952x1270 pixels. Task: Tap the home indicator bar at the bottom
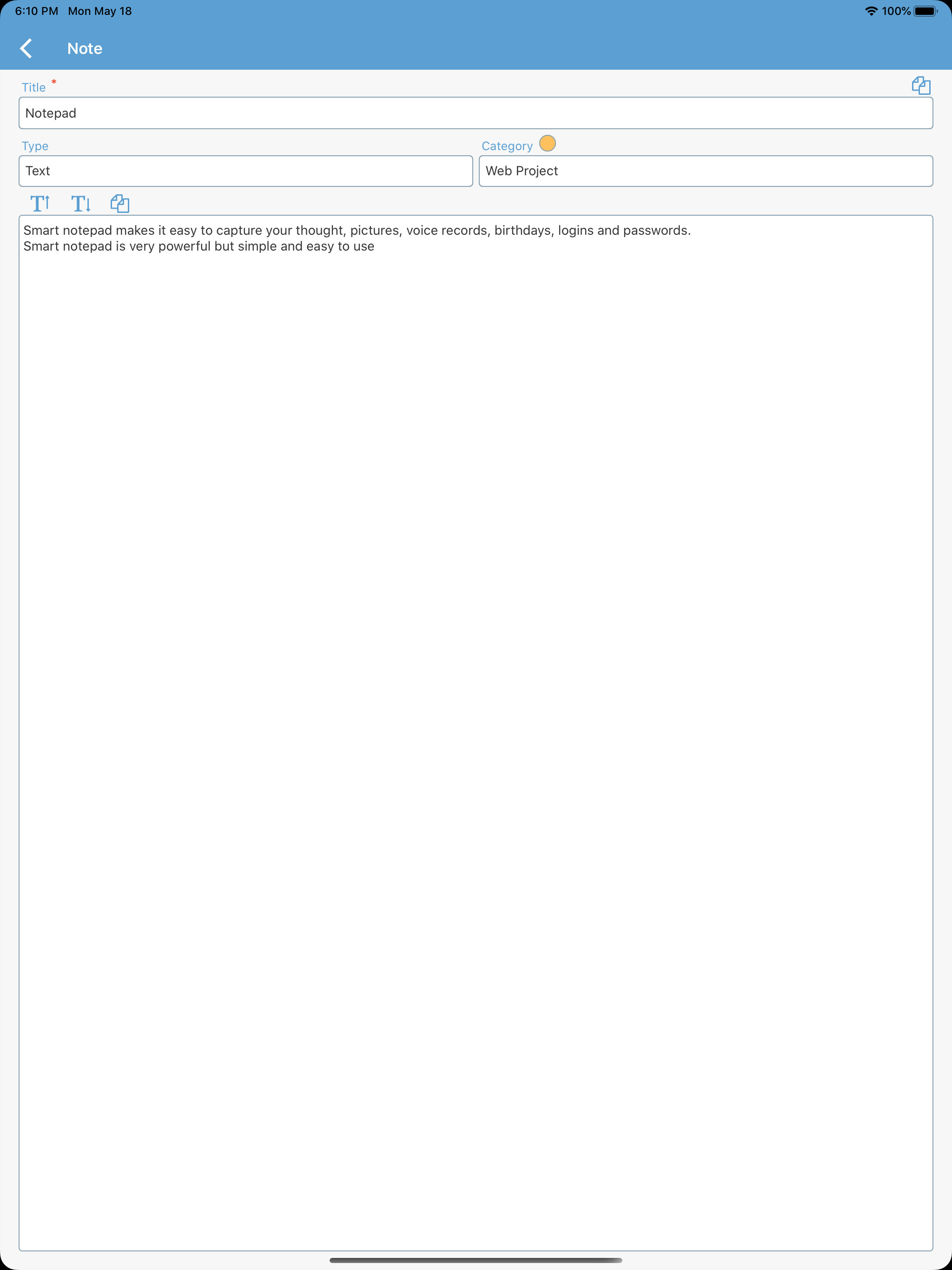[x=476, y=1261]
